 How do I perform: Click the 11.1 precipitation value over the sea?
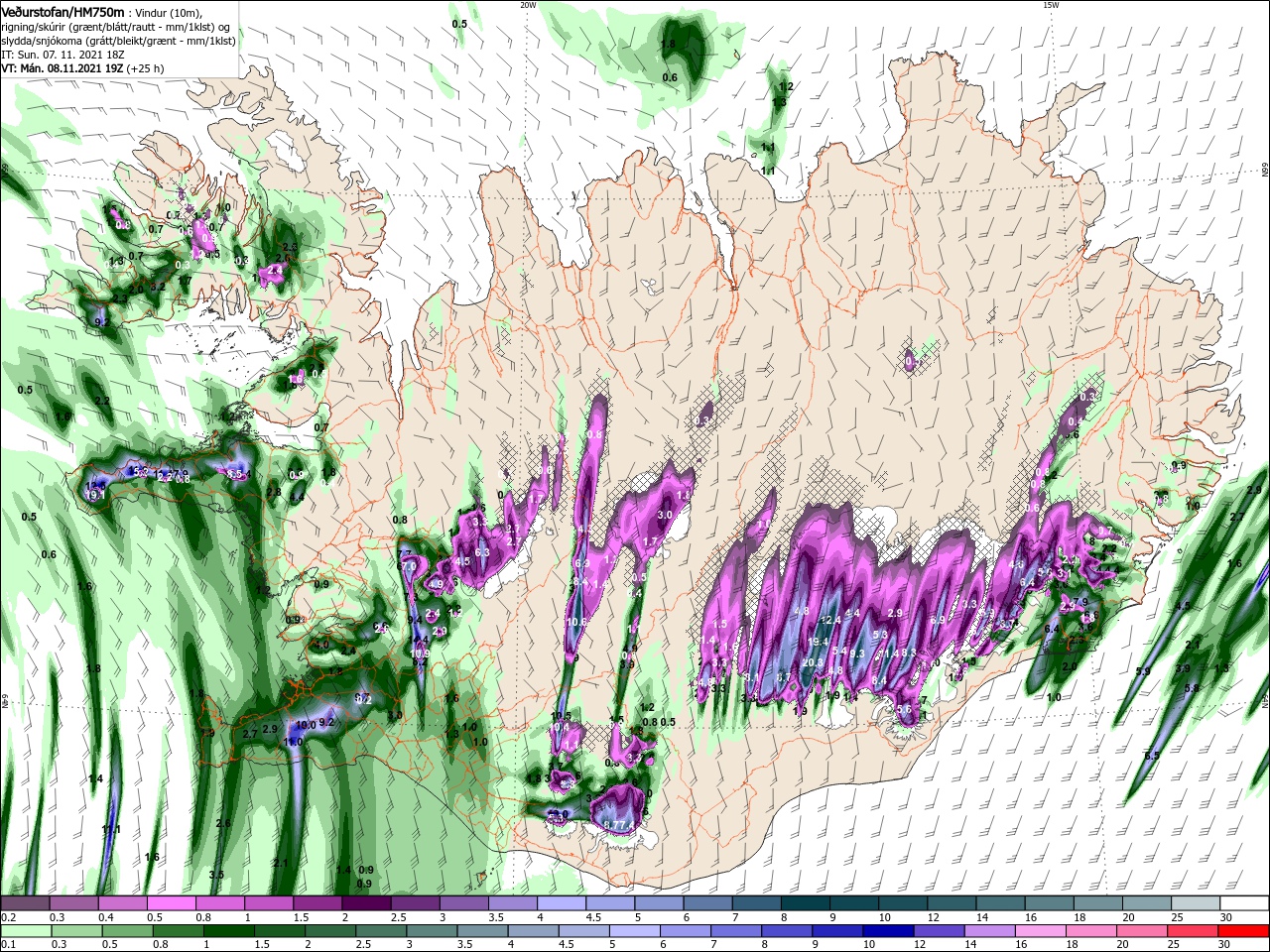coord(111,829)
